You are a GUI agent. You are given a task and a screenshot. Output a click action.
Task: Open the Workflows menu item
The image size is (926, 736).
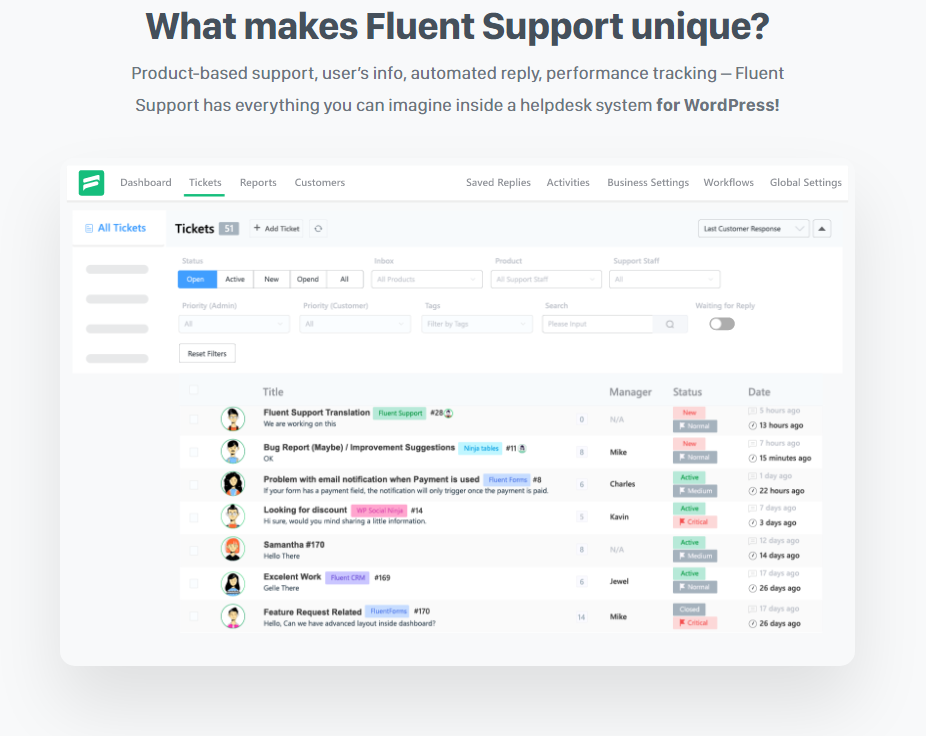728,183
